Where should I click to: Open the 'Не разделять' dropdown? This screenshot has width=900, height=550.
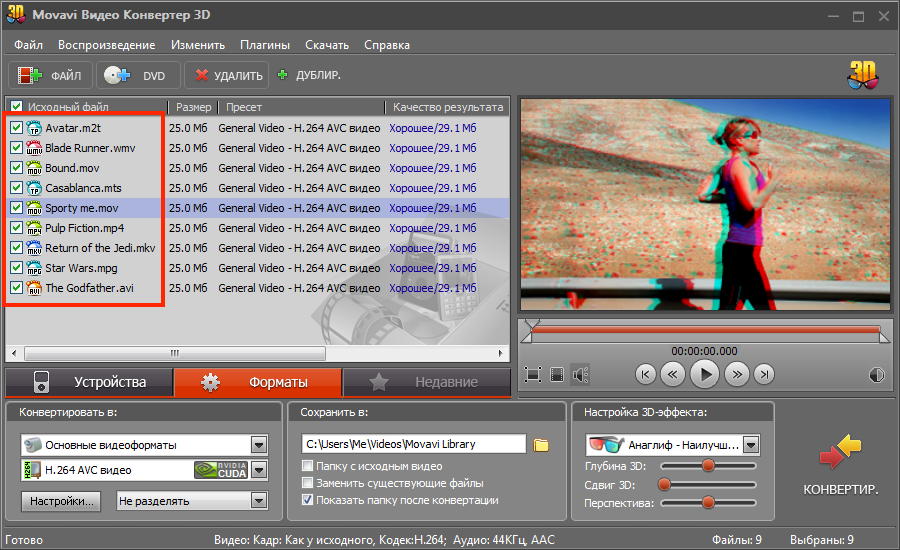click(x=259, y=501)
